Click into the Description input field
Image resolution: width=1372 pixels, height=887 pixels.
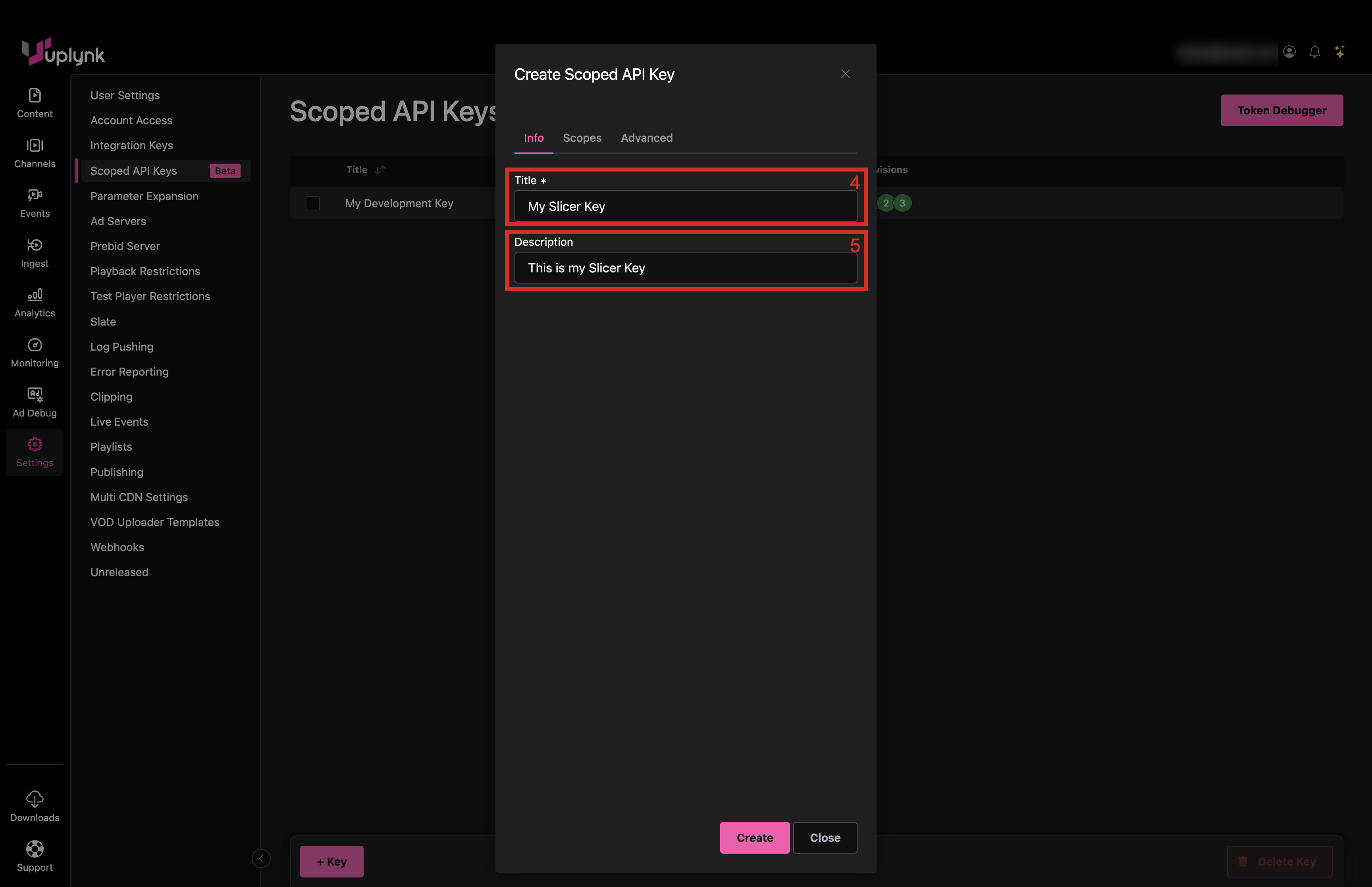tap(685, 268)
